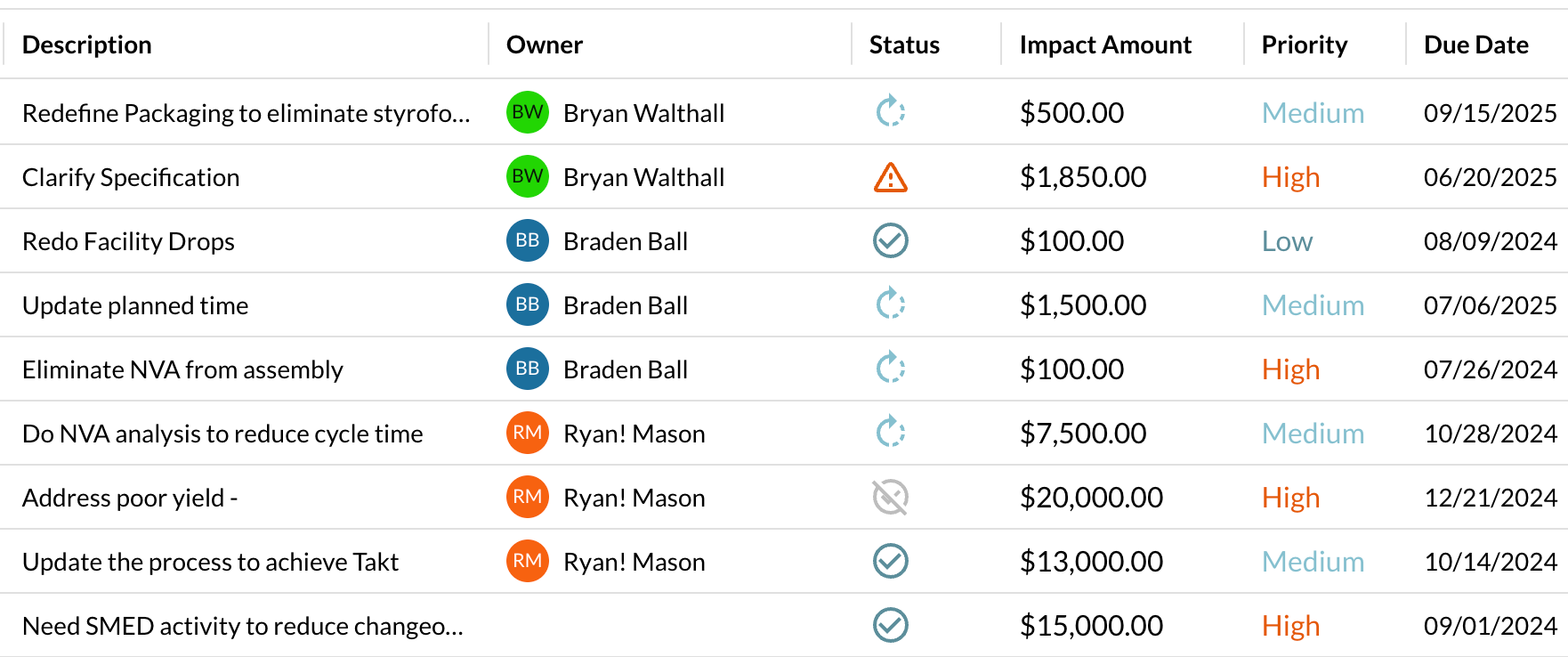Click in-progress status icon for Redefine Packaging row

(x=890, y=112)
